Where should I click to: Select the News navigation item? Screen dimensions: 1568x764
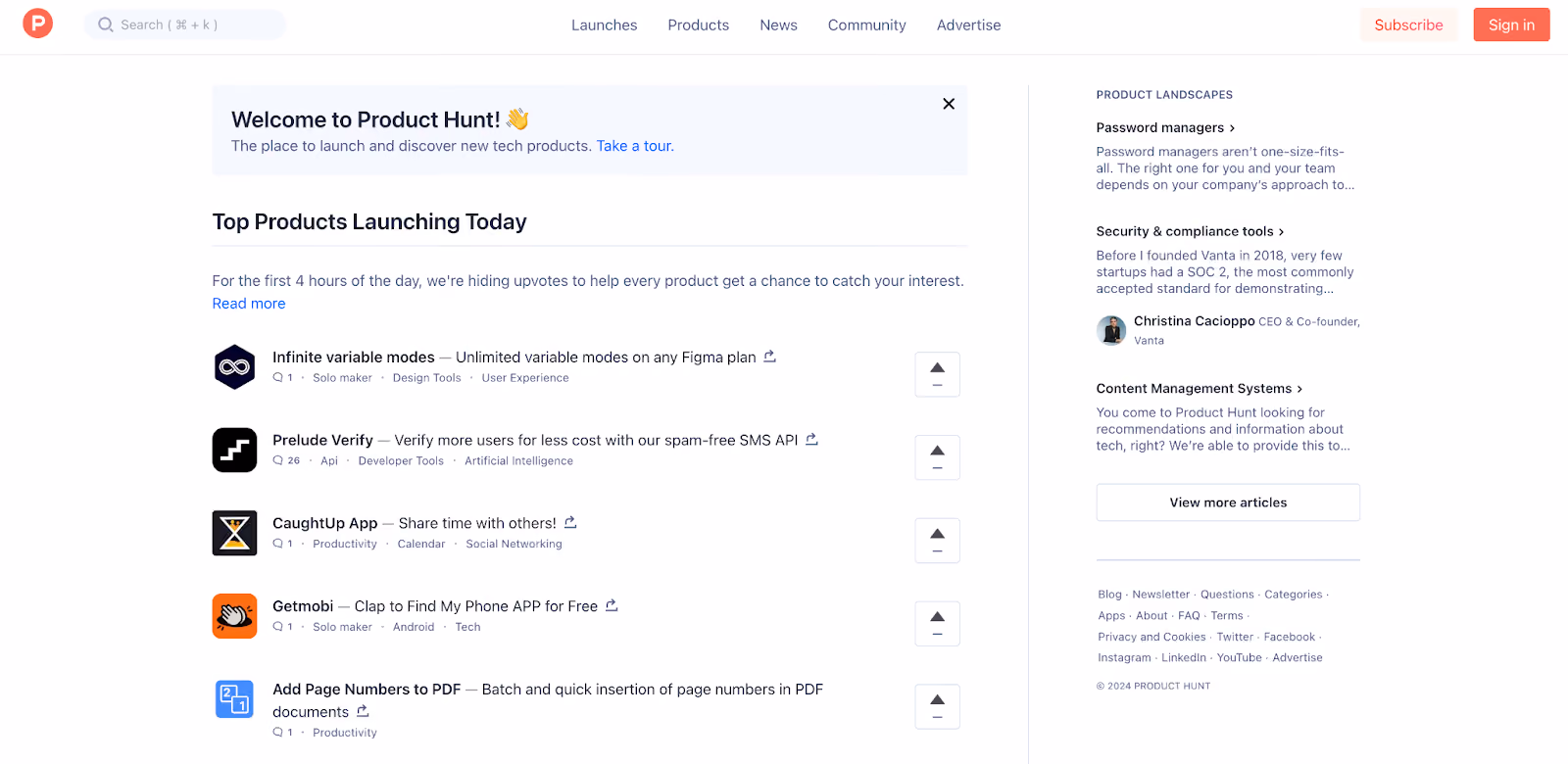coord(778,25)
